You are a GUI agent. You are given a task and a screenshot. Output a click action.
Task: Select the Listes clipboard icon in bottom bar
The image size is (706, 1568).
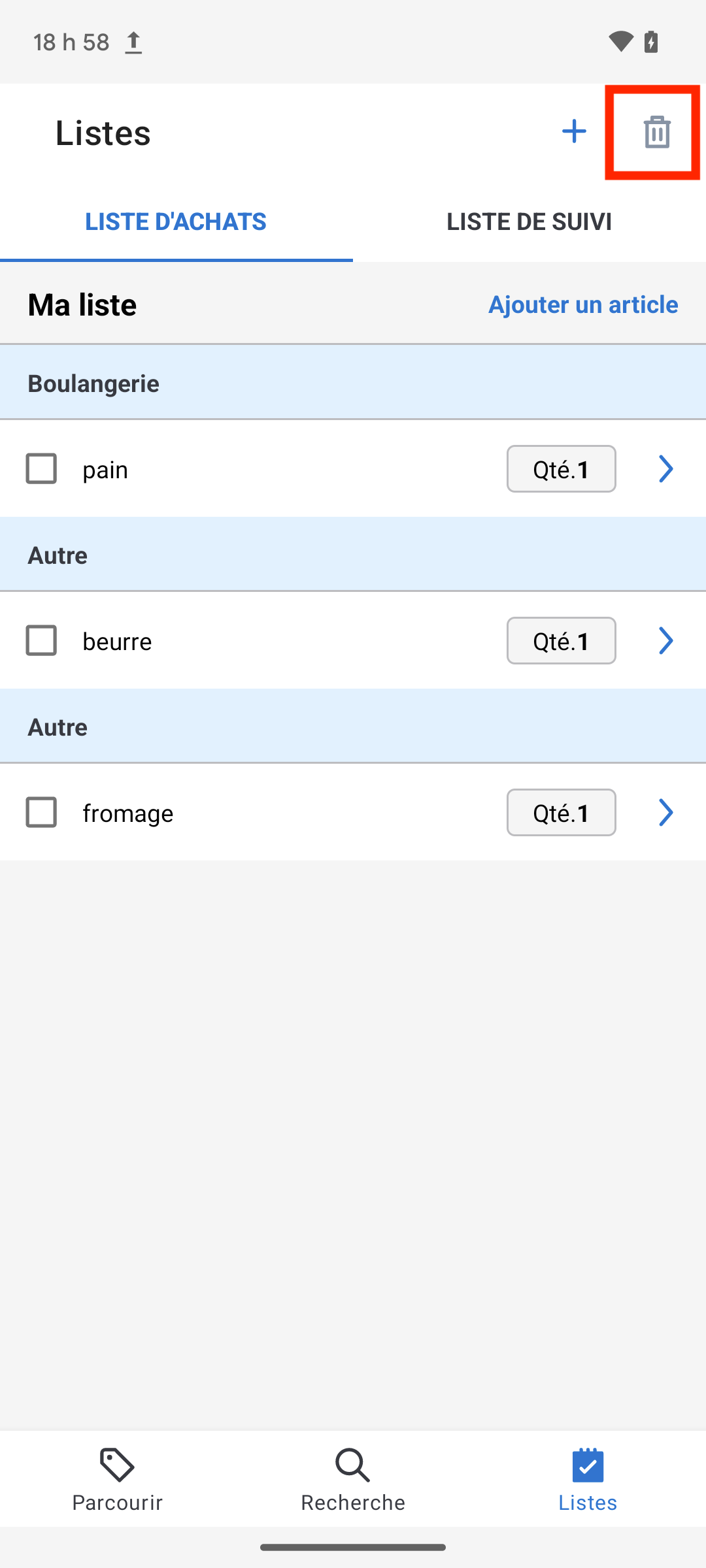588,1465
